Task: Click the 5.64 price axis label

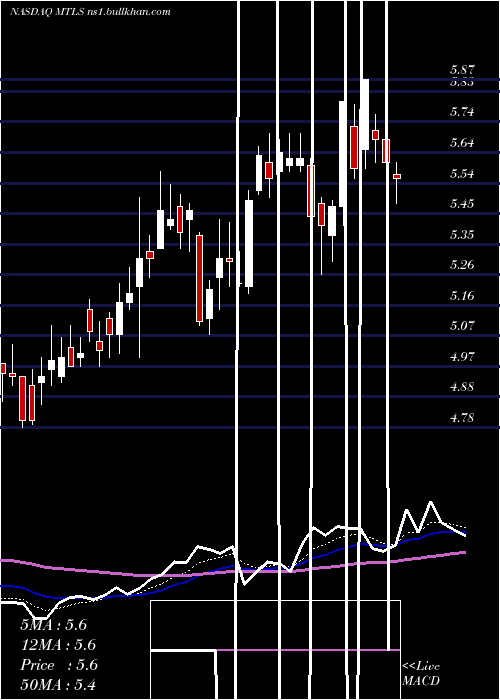Action: (462, 143)
